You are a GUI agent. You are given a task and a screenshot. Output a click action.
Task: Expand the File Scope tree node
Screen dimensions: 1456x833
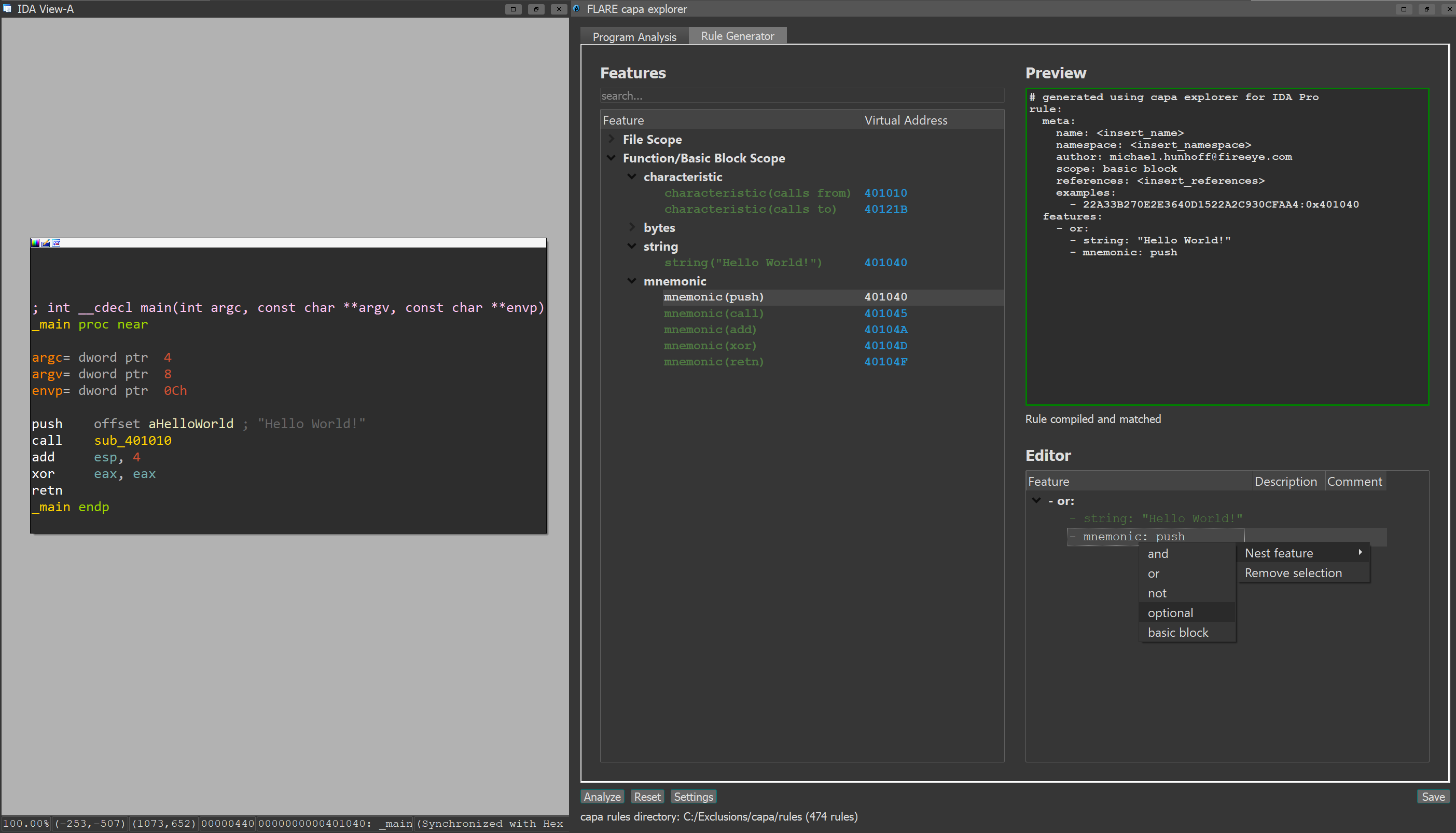pyautogui.click(x=612, y=139)
